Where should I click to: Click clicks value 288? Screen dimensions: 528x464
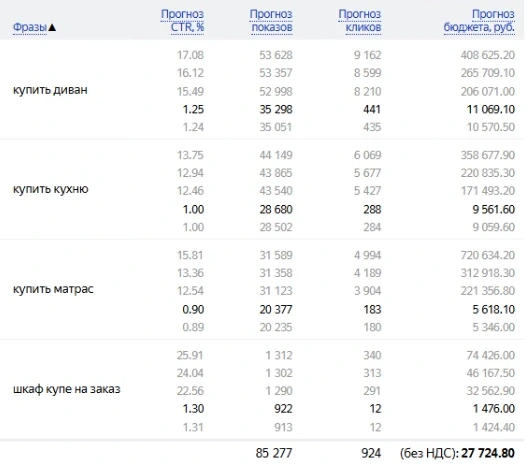372,209
